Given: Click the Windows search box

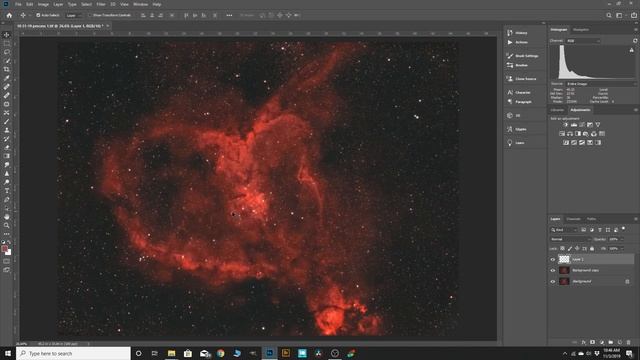Looking at the screenshot, I should tap(73, 353).
